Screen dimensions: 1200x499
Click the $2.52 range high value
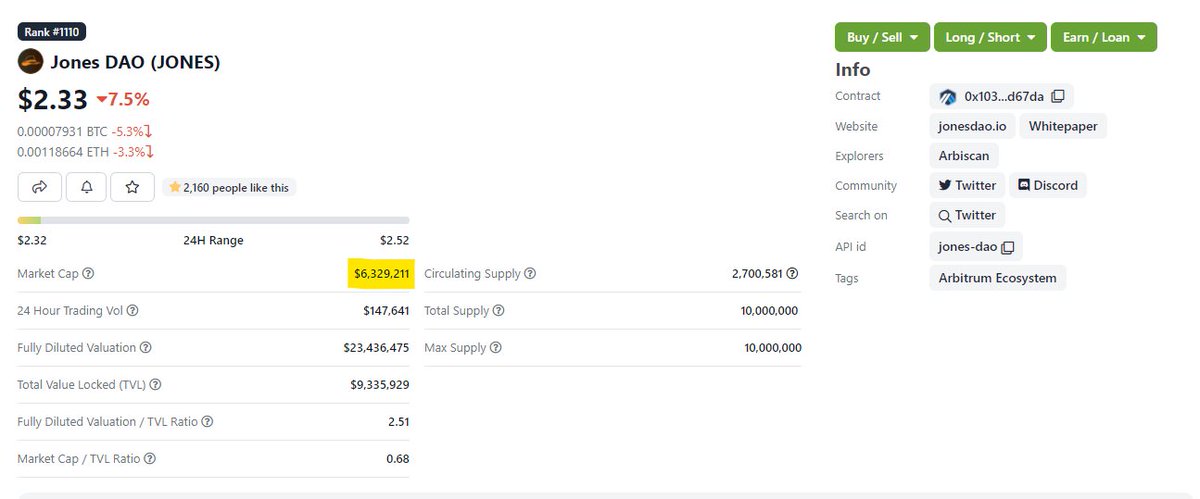[394, 240]
